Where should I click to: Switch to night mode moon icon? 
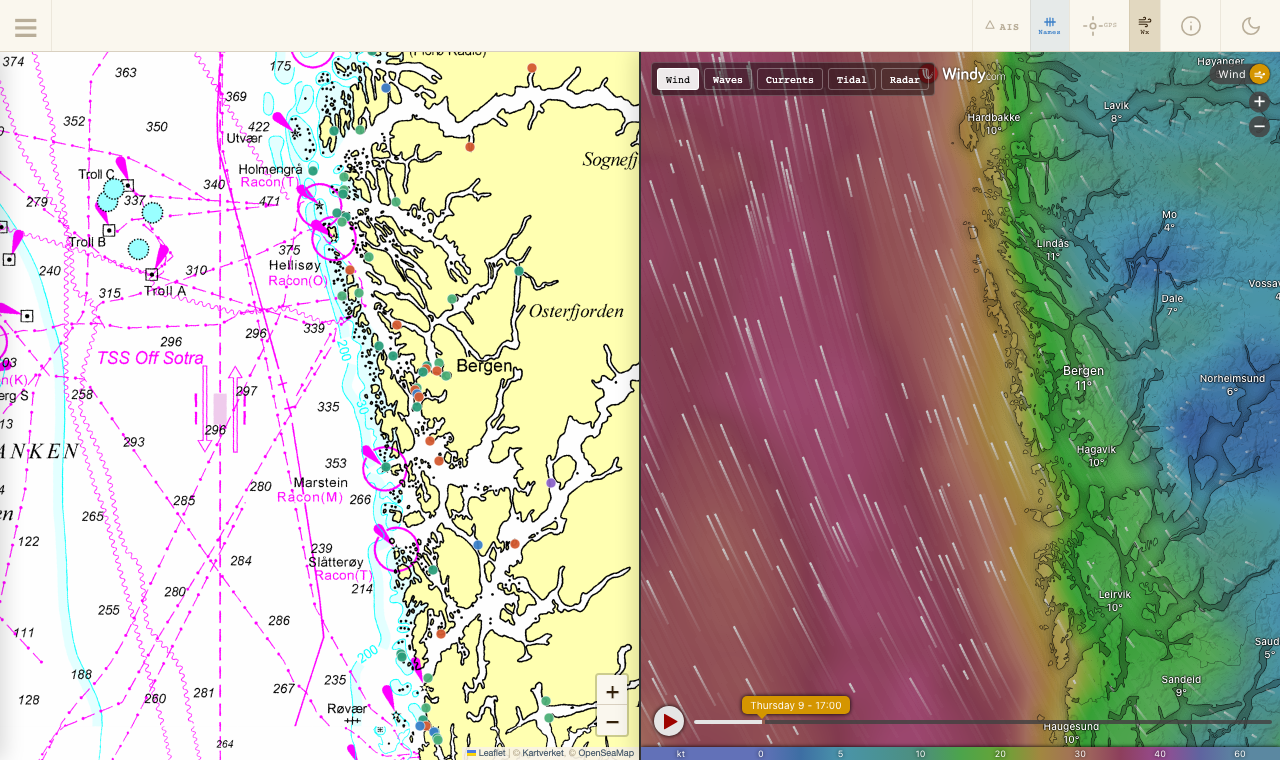pyautogui.click(x=1250, y=26)
